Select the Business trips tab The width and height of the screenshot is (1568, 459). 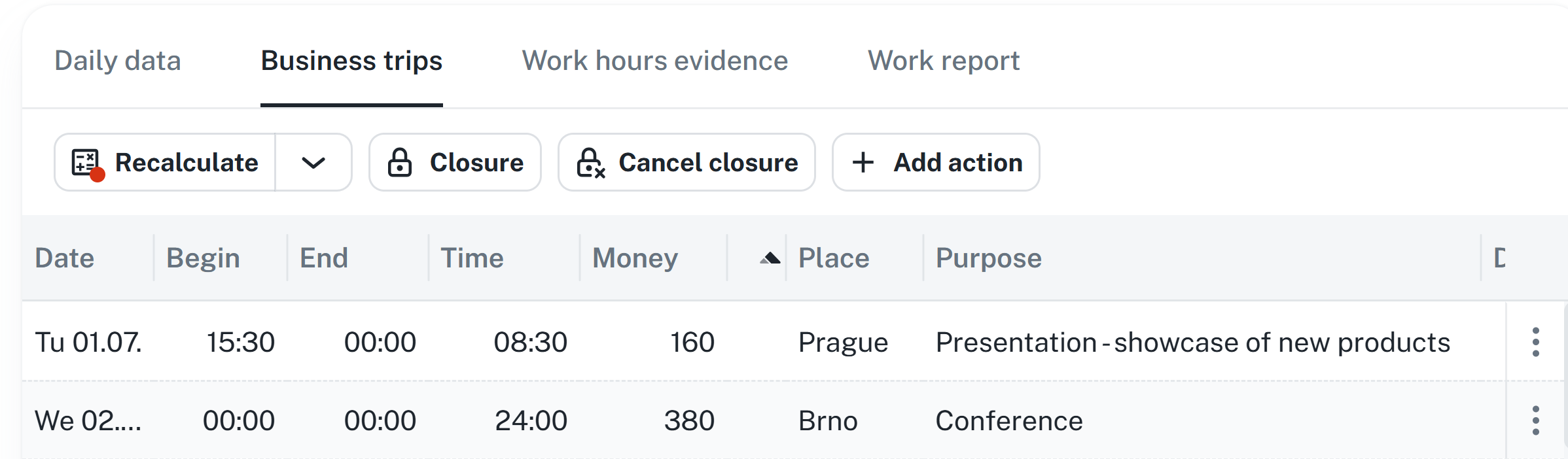(x=351, y=61)
